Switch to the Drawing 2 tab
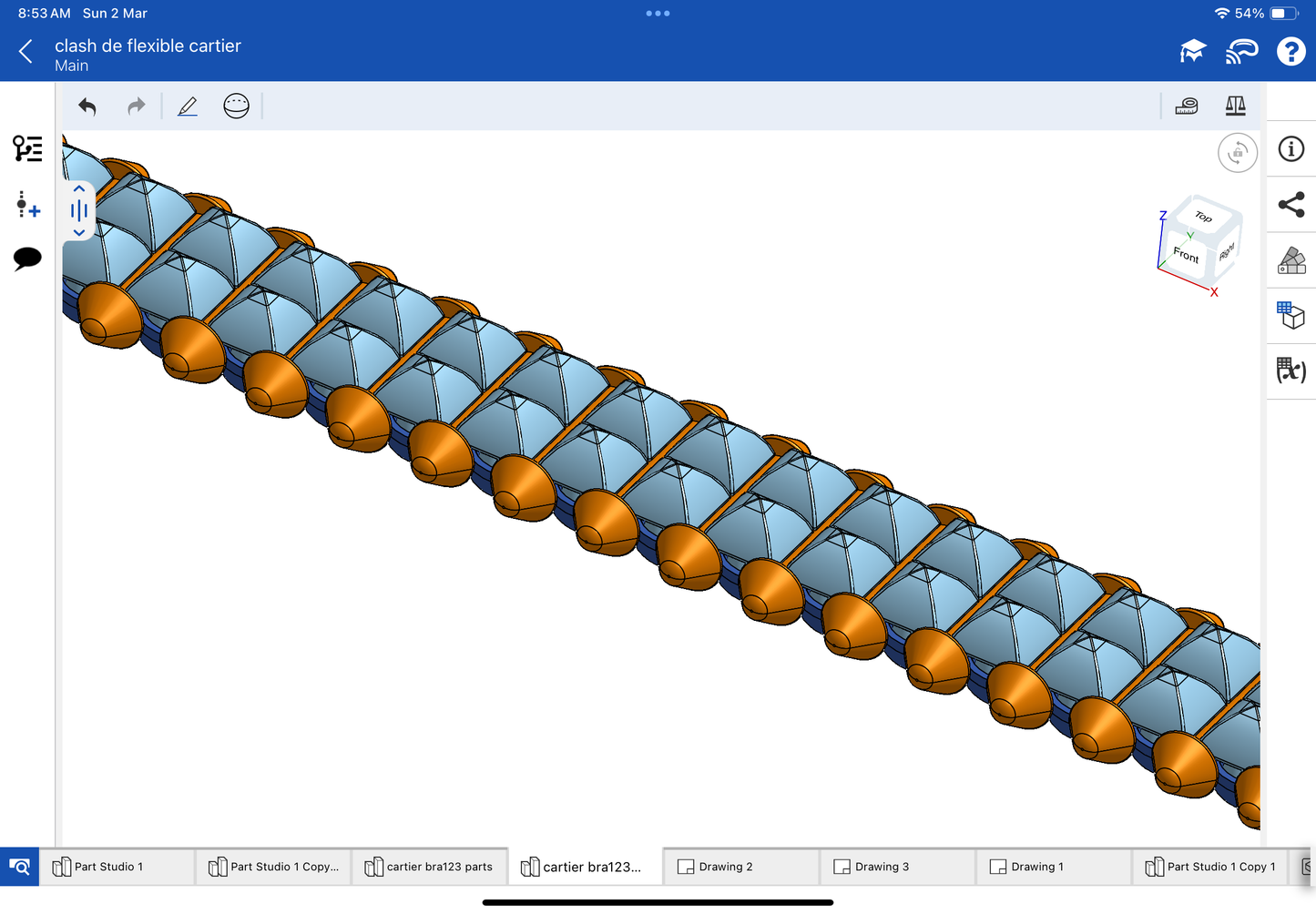This screenshot has width=1316, height=914. (725, 867)
